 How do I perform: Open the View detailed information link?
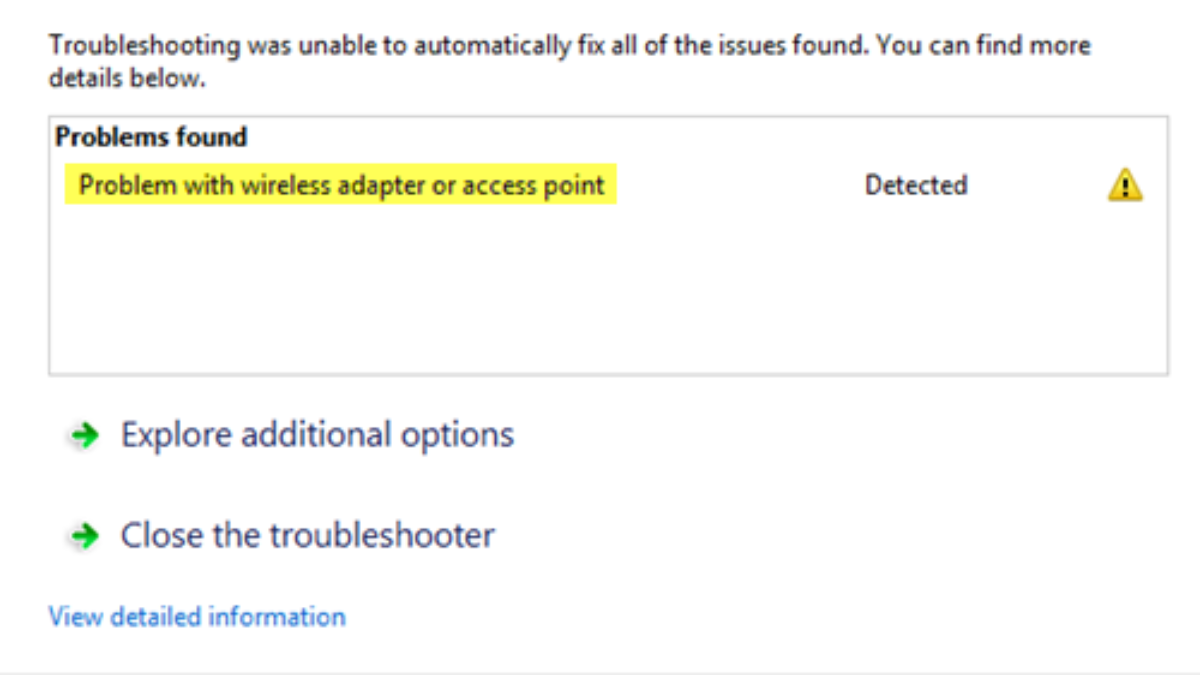[x=197, y=616]
